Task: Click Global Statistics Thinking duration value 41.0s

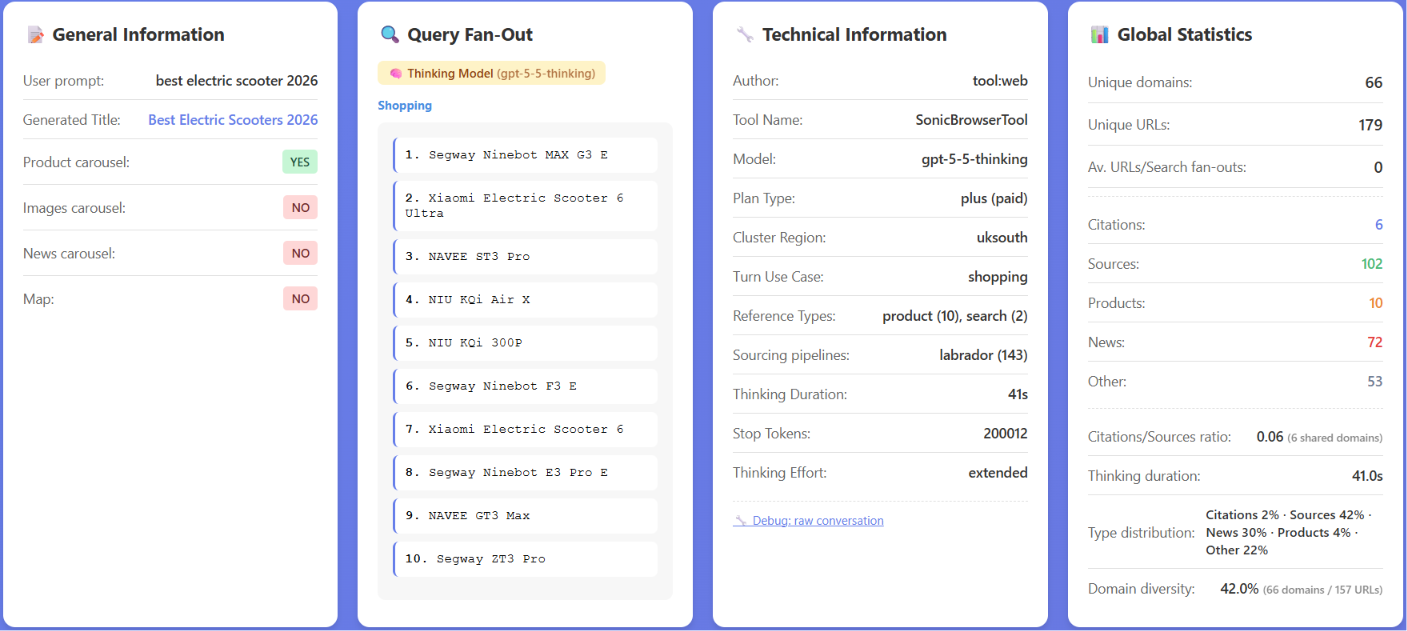Action: tap(1367, 476)
